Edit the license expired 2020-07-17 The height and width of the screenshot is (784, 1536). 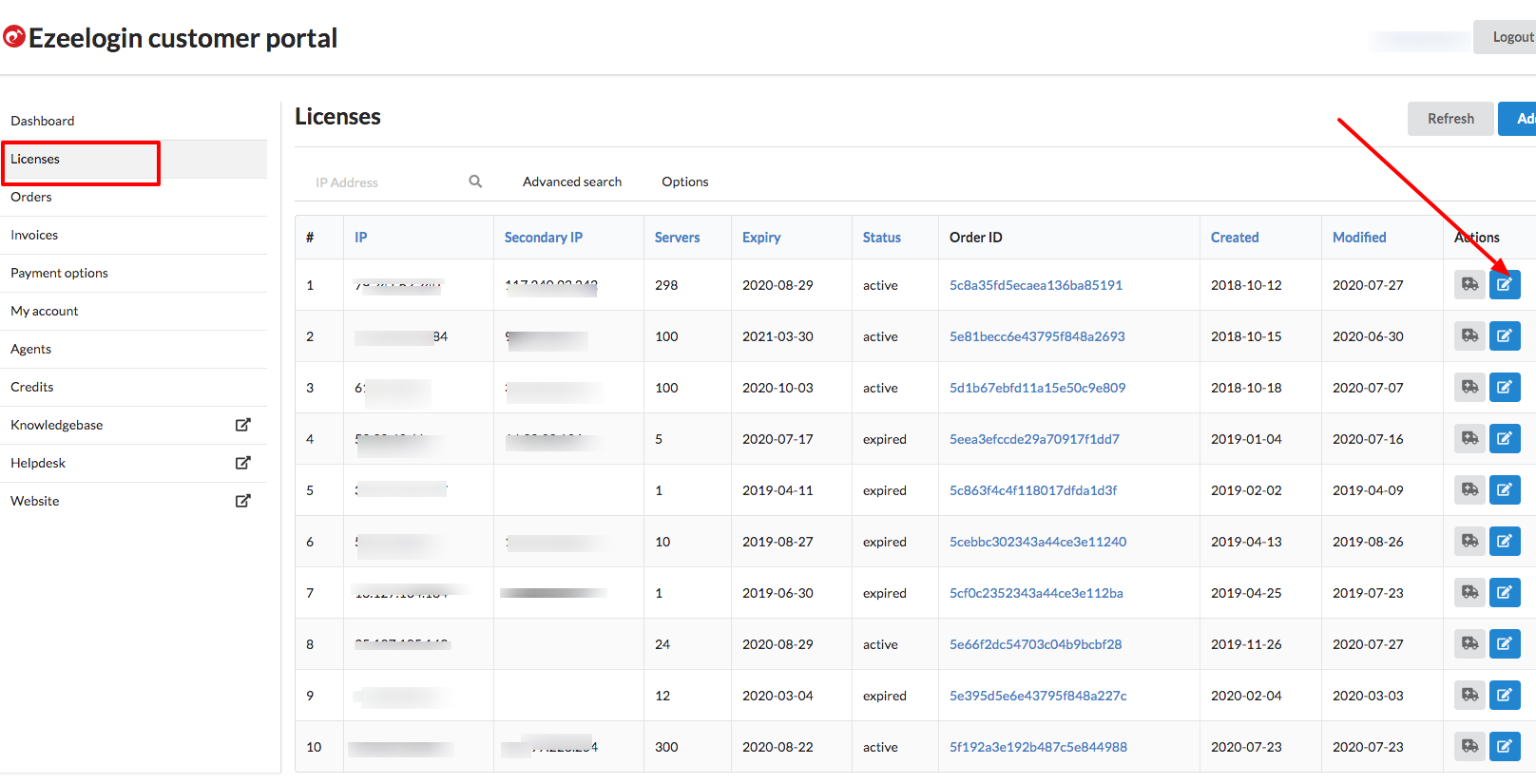(1505, 438)
